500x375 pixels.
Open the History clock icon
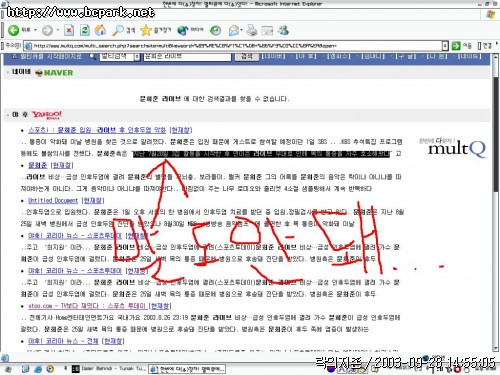pos(215,30)
